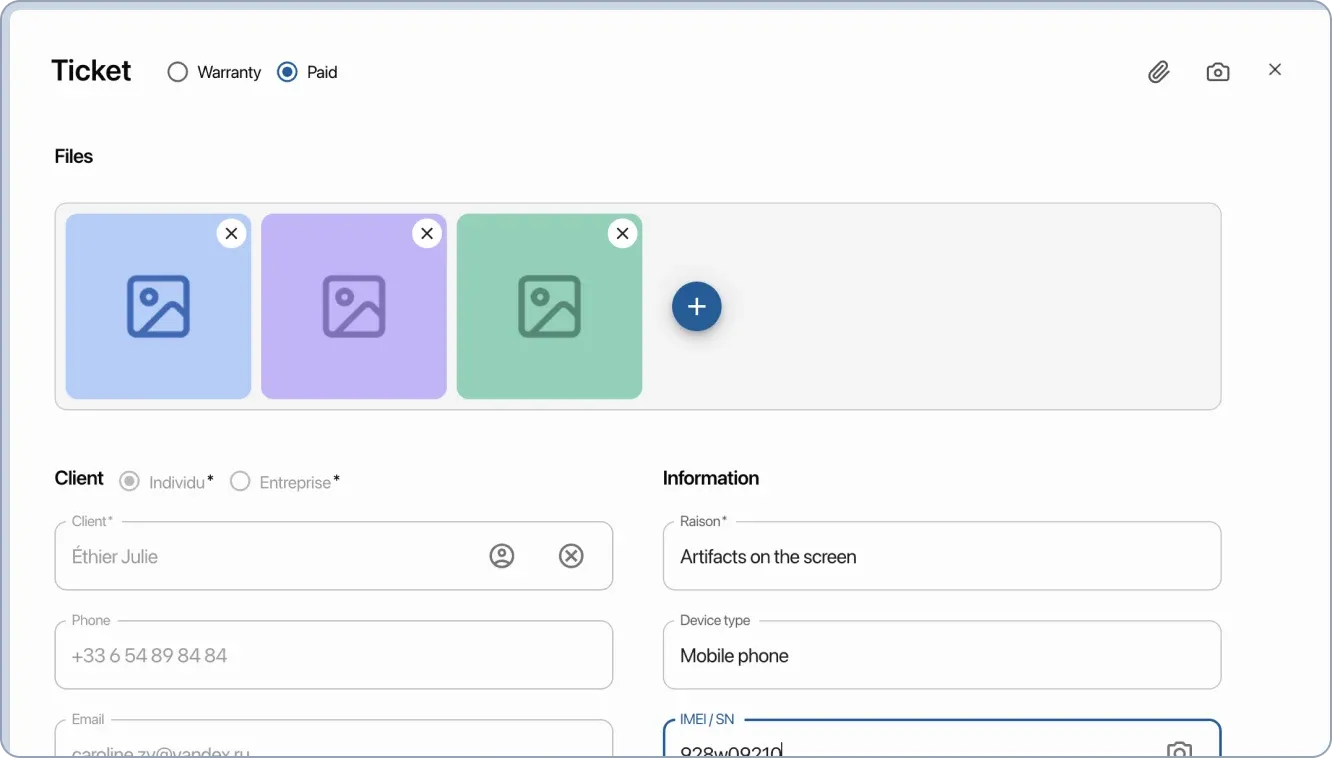Remove the green image thumbnail

click(x=622, y=233)
